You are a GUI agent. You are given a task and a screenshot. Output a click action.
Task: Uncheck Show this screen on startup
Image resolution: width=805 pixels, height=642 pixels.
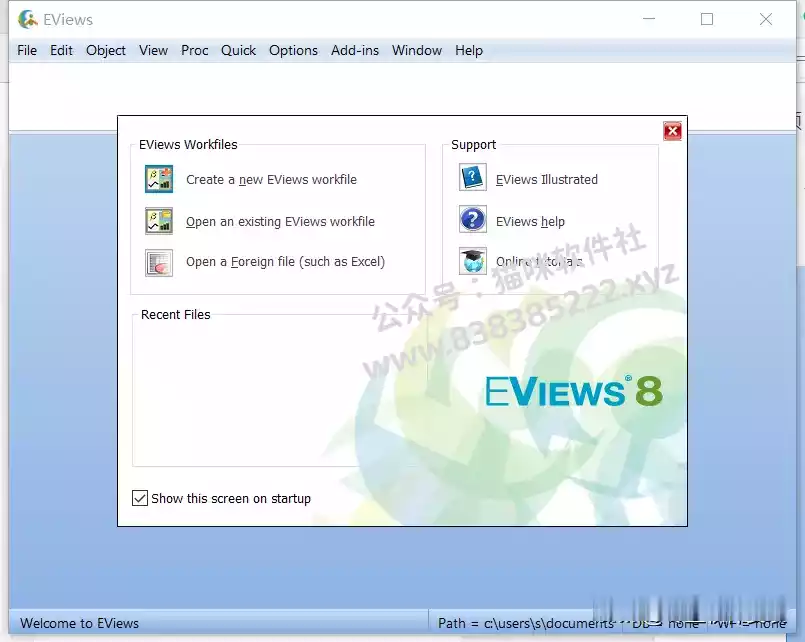(140, 498)
